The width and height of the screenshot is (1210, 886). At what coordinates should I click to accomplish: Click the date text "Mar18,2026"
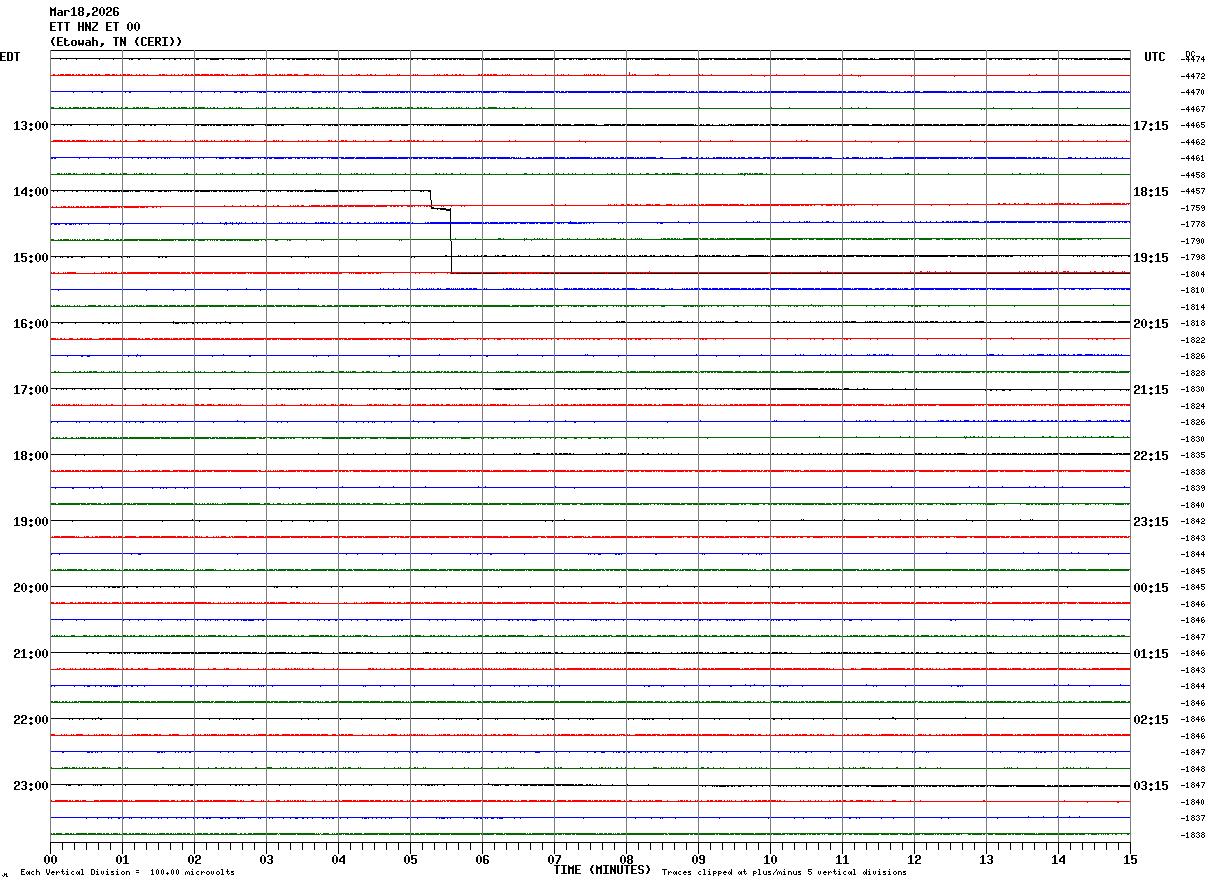pos(84,12)
